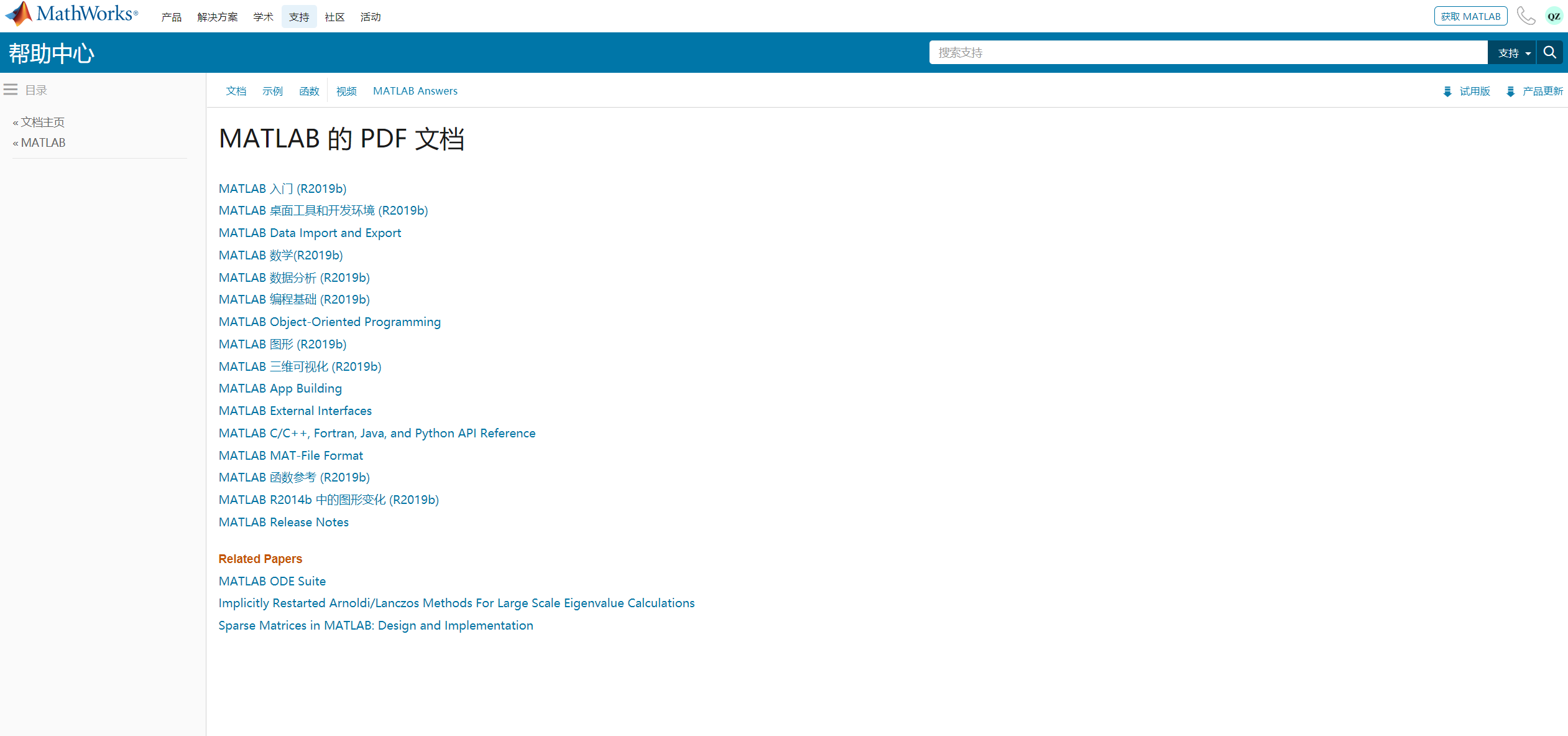Go back to the MATLAB section
The height and width of the screenshot is (736, 1568).
coord(42,142)
